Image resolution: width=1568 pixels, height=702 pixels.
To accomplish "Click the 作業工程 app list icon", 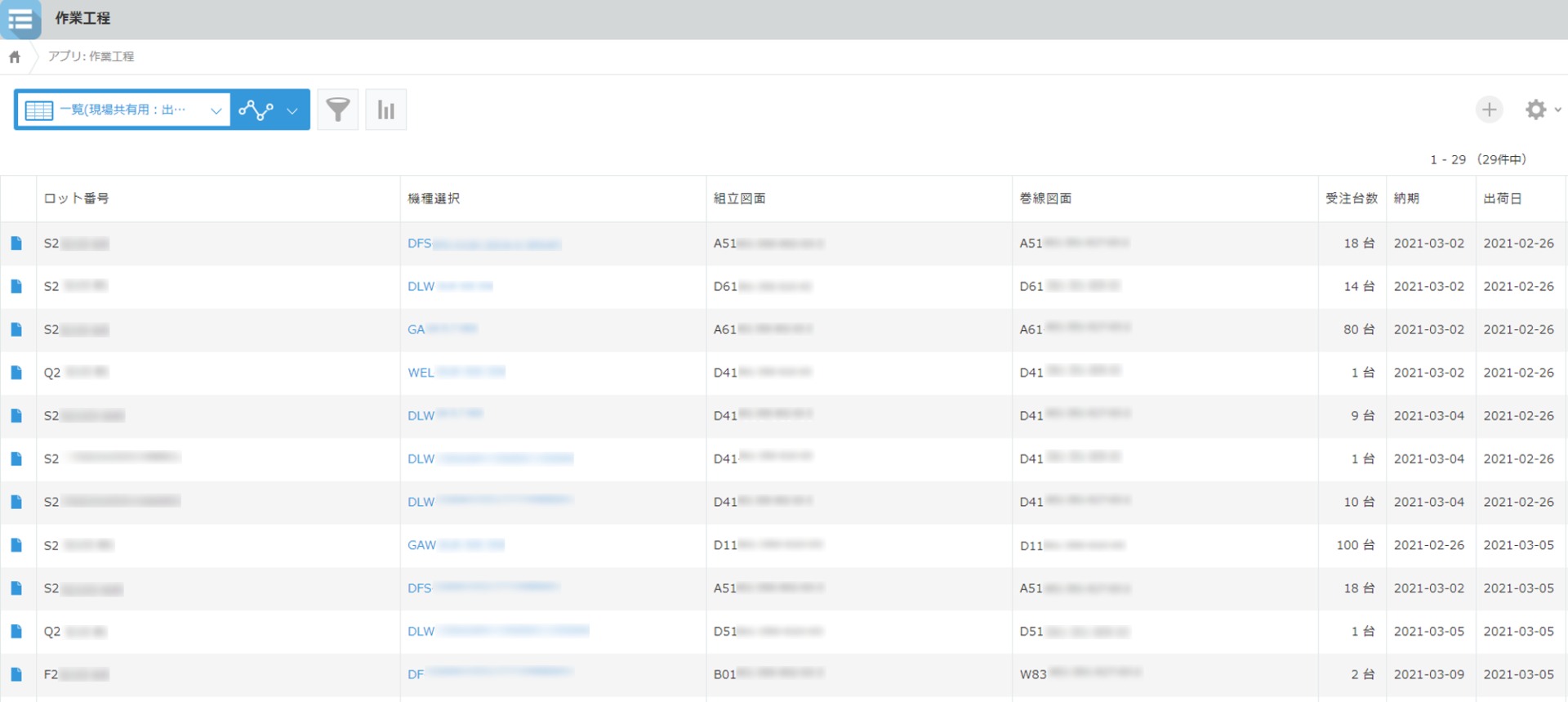I will pos(20,19).
